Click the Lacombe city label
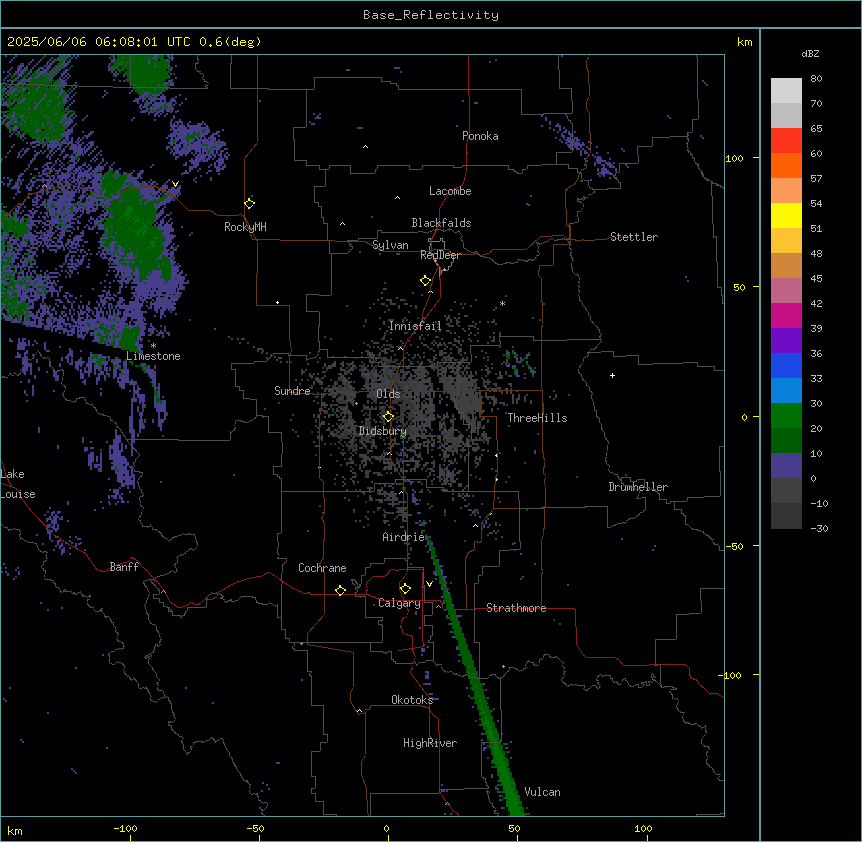862x842 pixels. 450,191
